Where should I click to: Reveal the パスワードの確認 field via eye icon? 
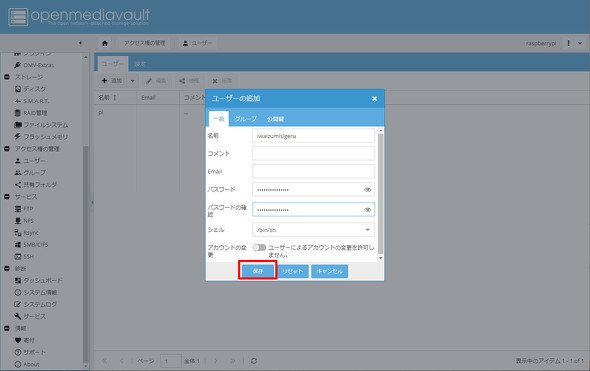[368, 210]
